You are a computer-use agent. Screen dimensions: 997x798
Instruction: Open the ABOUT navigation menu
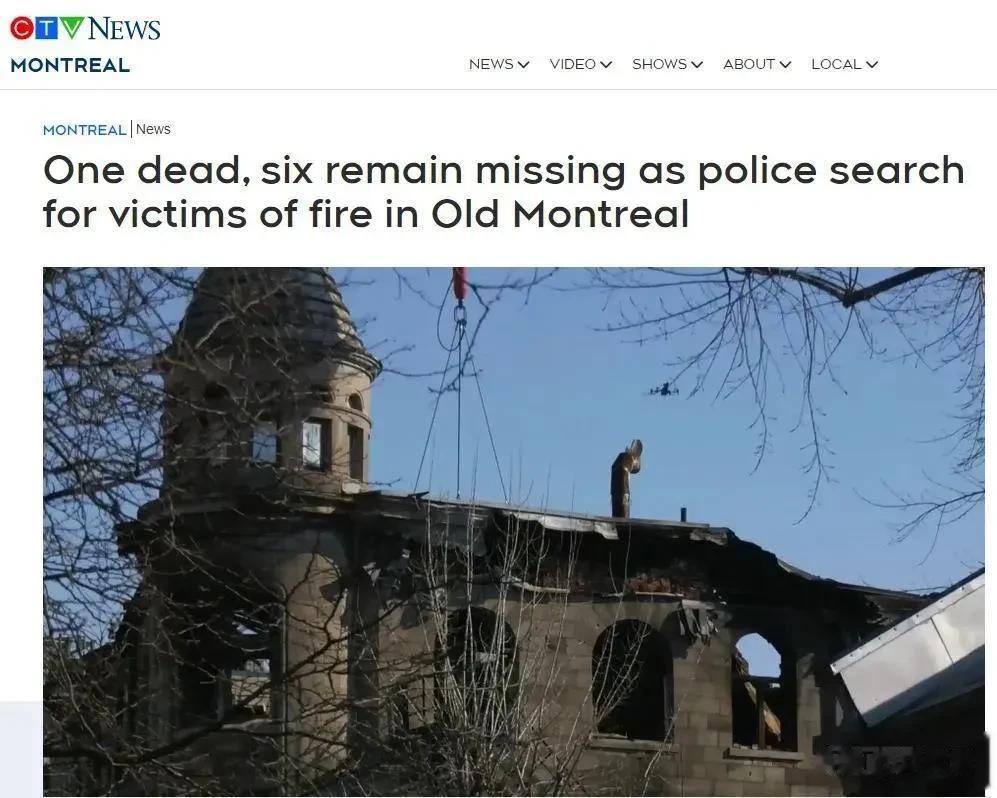coord(749,64)
